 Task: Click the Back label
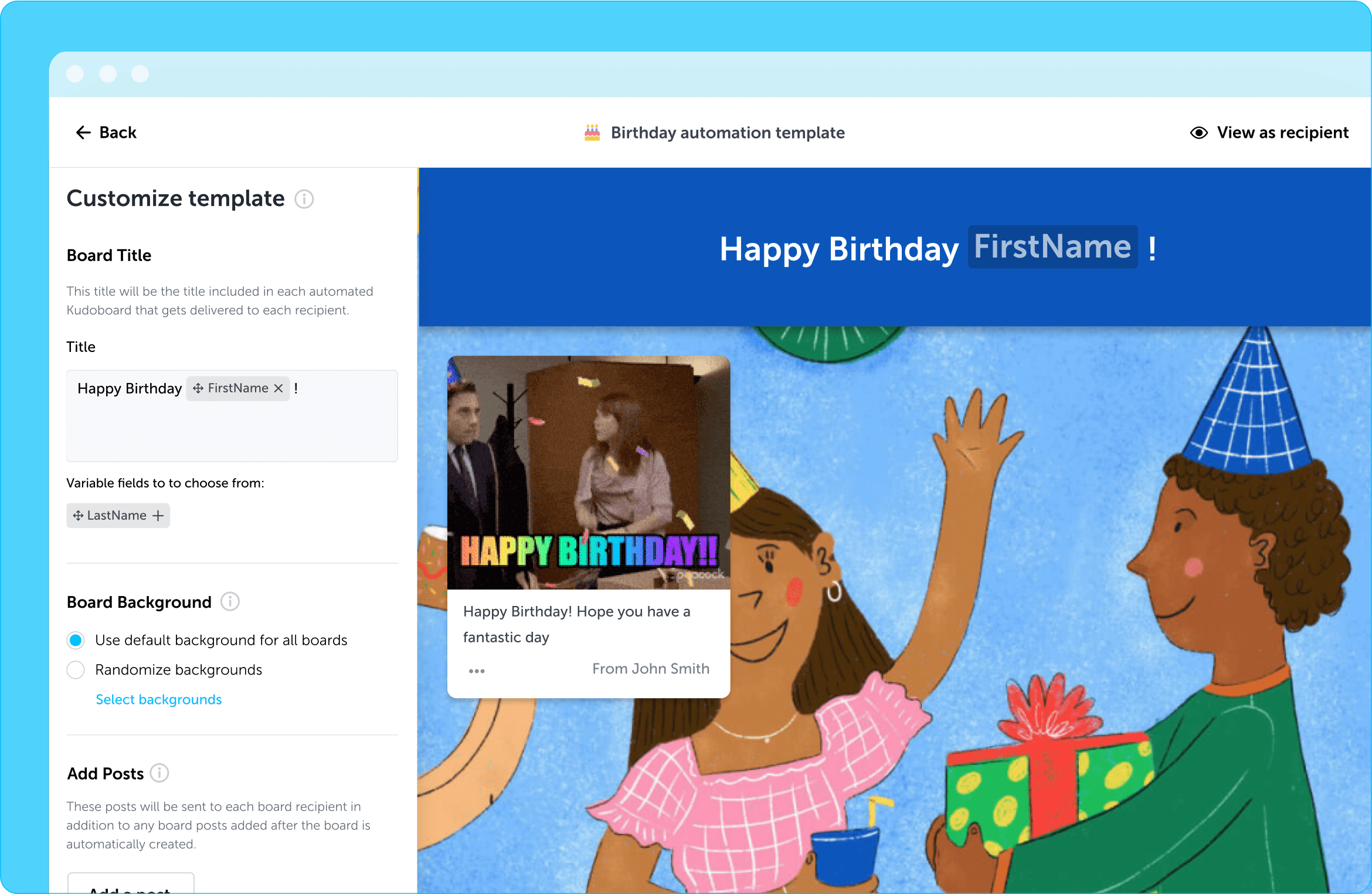tap(118, 133)
